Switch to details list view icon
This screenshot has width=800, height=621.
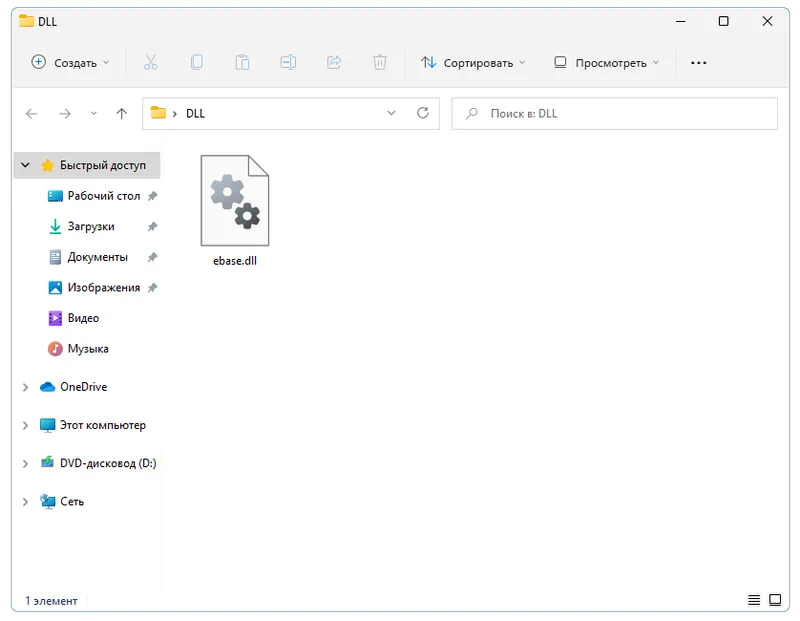pos(754,600)
